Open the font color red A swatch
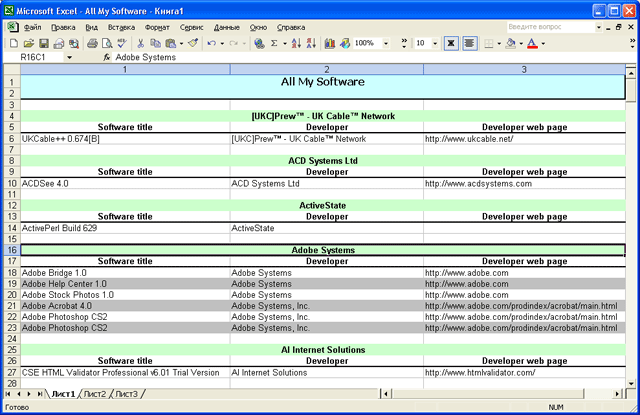Screen dimensions: 640x415 [530, 44]
